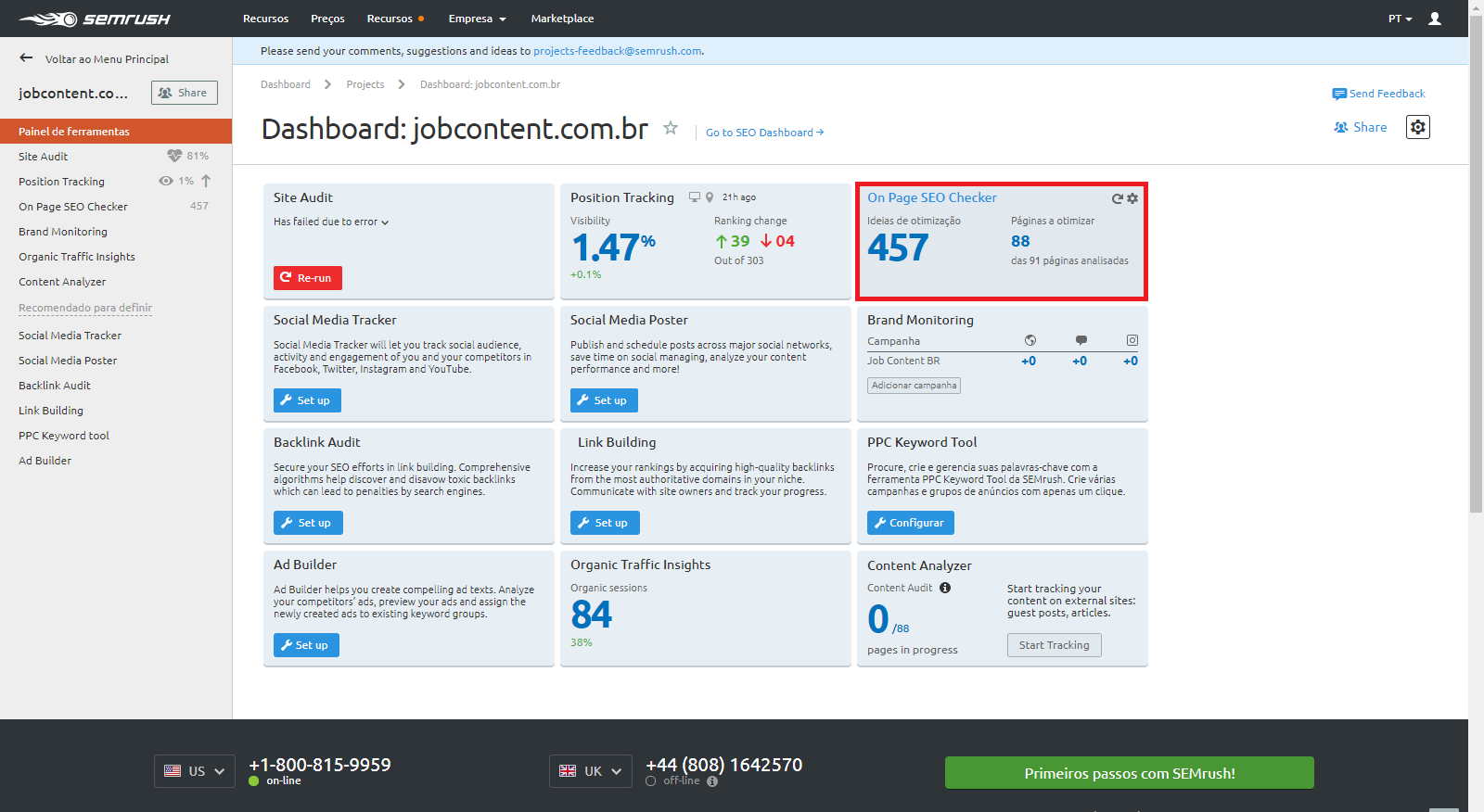Click speech bubble icon in Brand Monitoring
The image size is (1484, 812).
[x=1081, y=340]
